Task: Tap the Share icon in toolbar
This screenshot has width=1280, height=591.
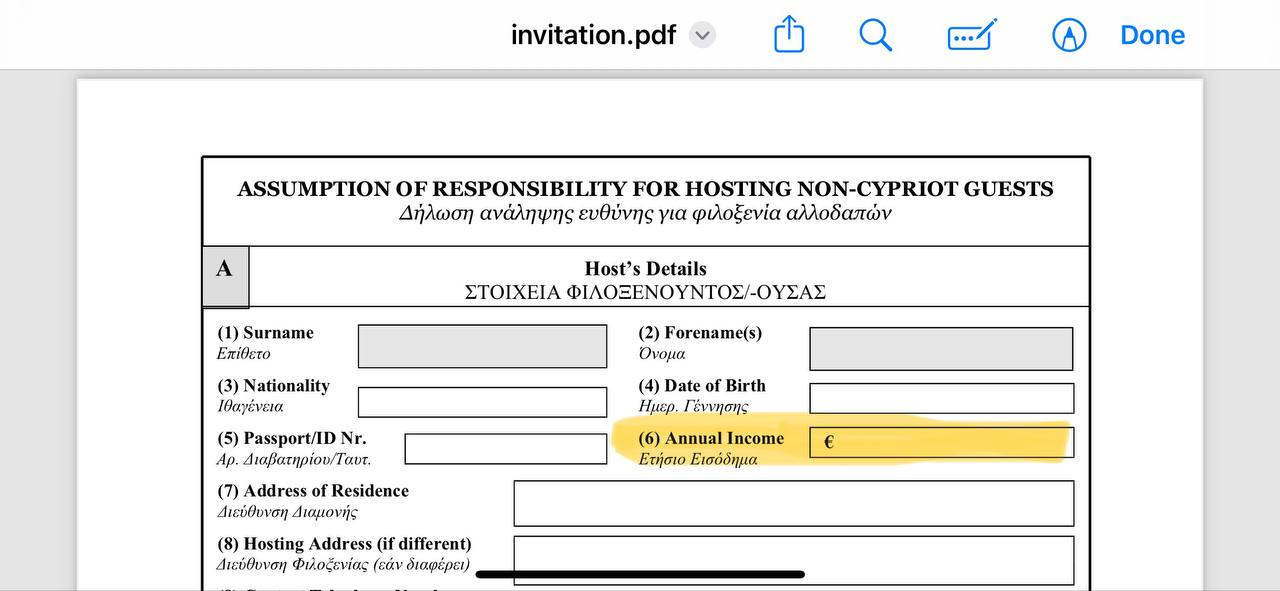Action: [789, 36]
